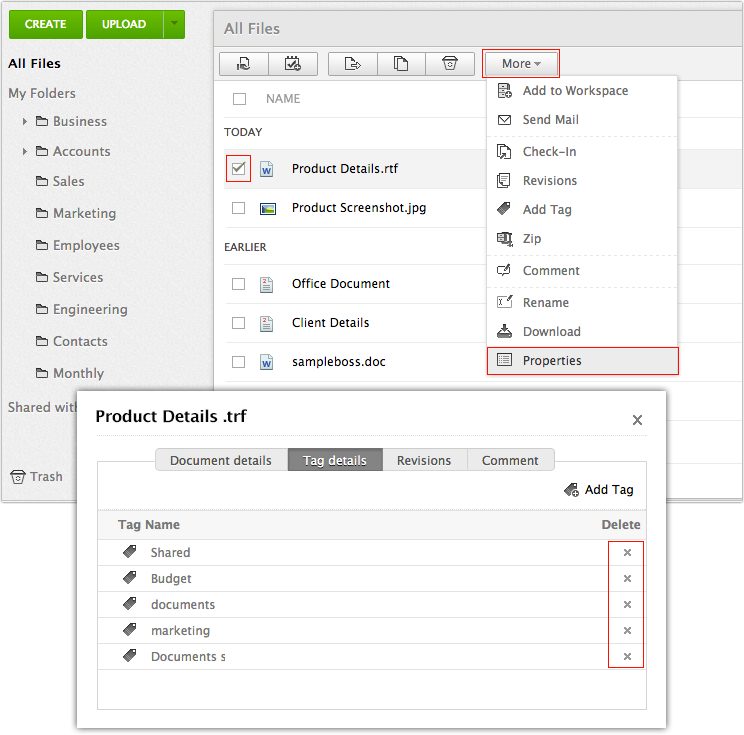Delete the documents tag

(x=627, y=605)
